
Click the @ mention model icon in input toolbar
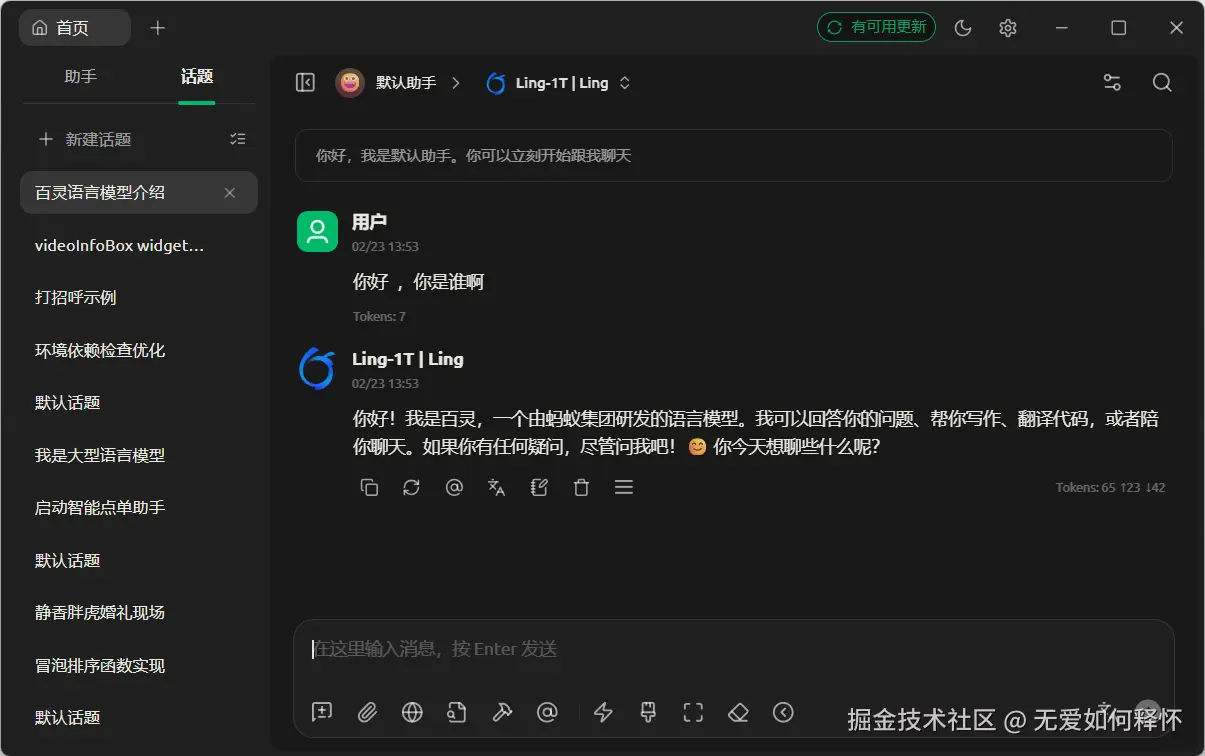click(x=547, y=712)
